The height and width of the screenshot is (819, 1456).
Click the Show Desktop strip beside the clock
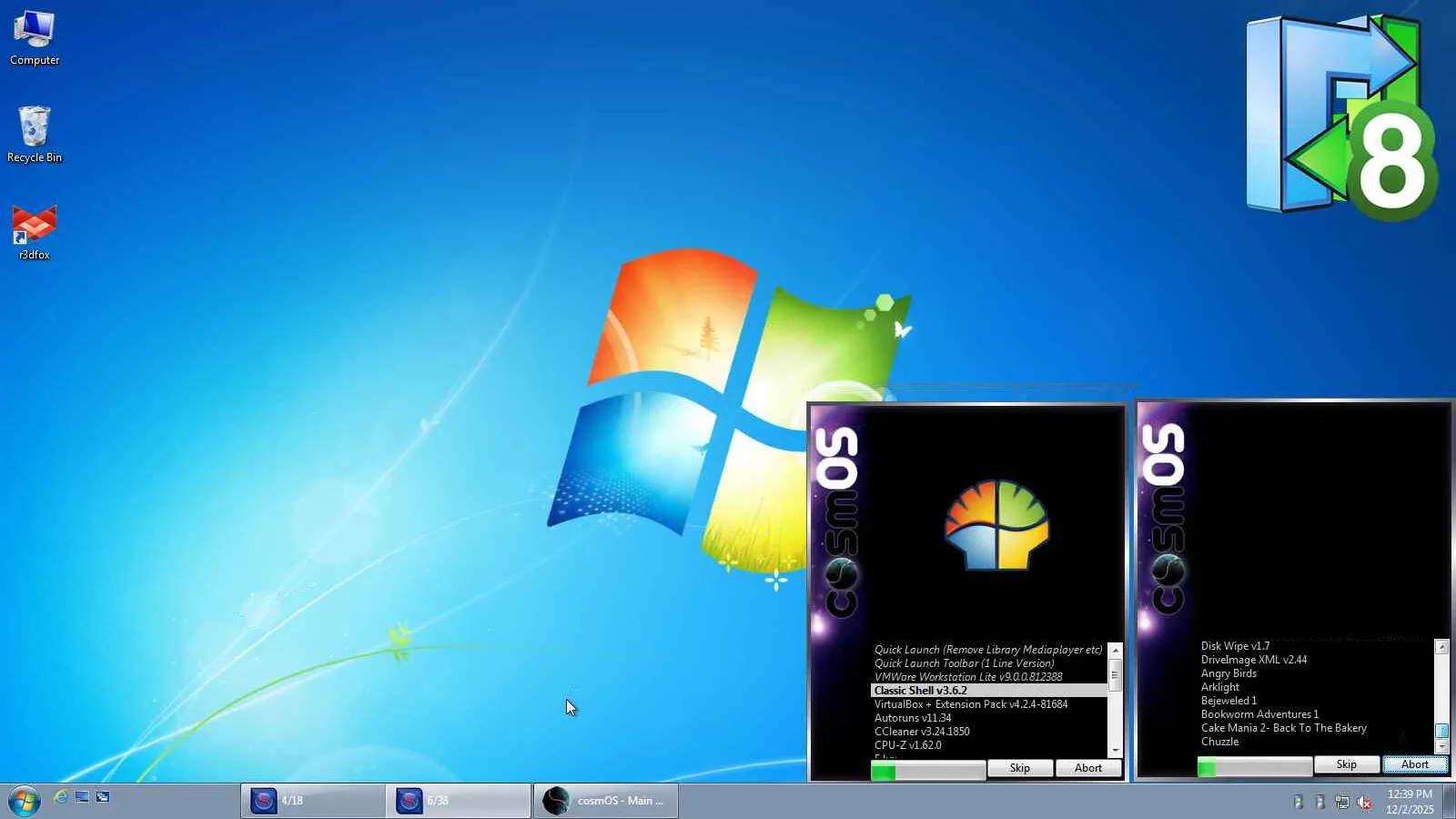(1449, 801)
